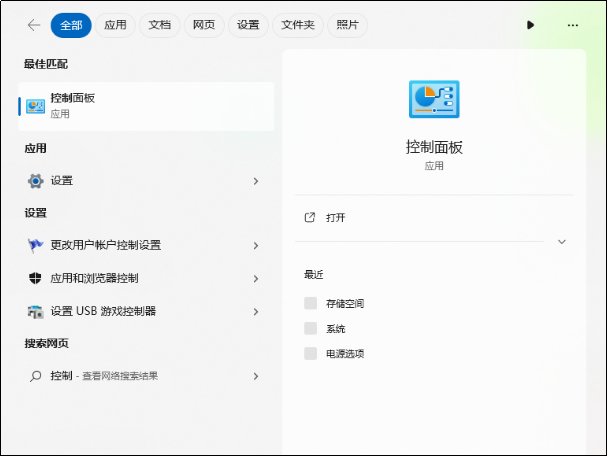
Task: Click the open-external icon beside 打开
Action: [x=309, y=217]
